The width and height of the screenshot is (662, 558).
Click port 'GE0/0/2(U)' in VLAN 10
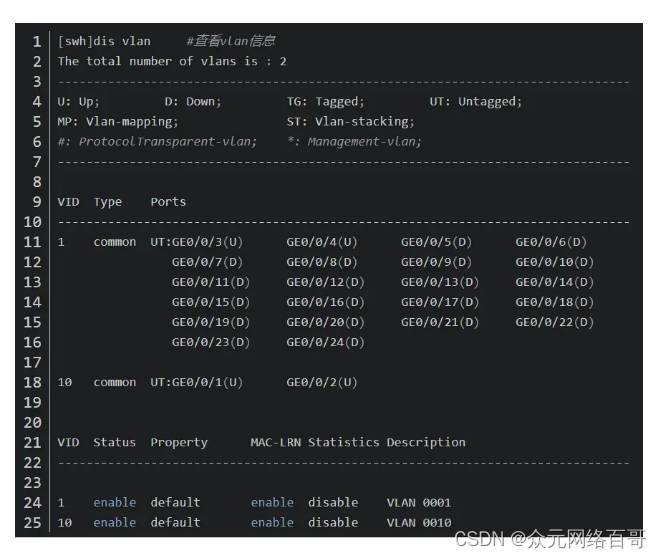pos(322,382)
